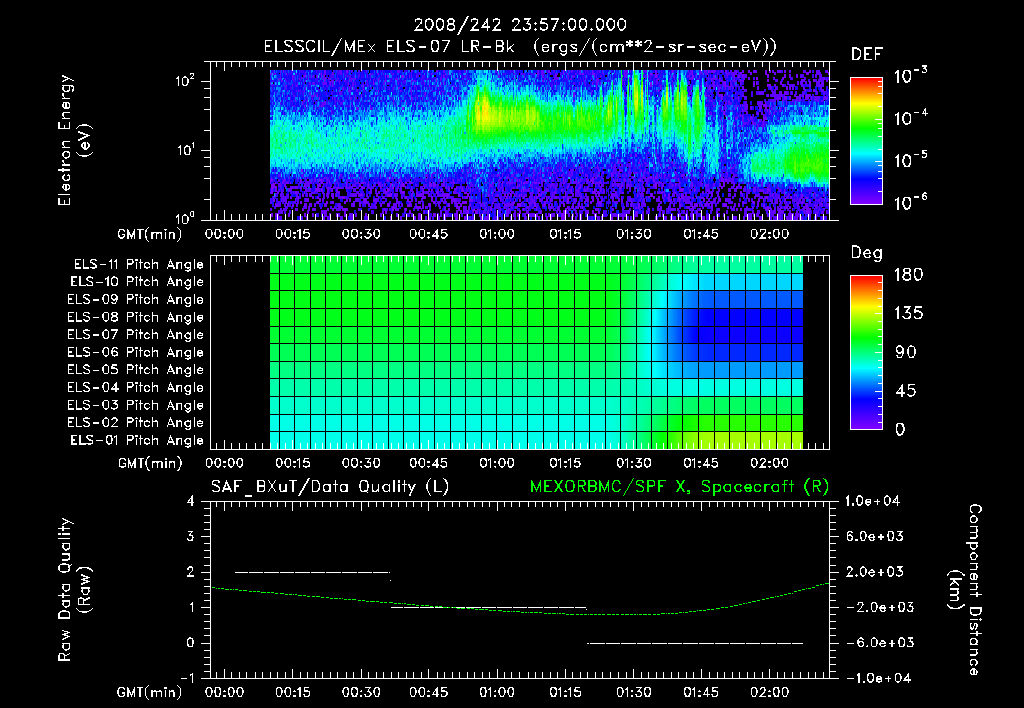Image resolution: width=1024 pixels, height=708 pixels.
Task: Select the ELS-01 Pitch Angle row label
Action: coord(137,440)
